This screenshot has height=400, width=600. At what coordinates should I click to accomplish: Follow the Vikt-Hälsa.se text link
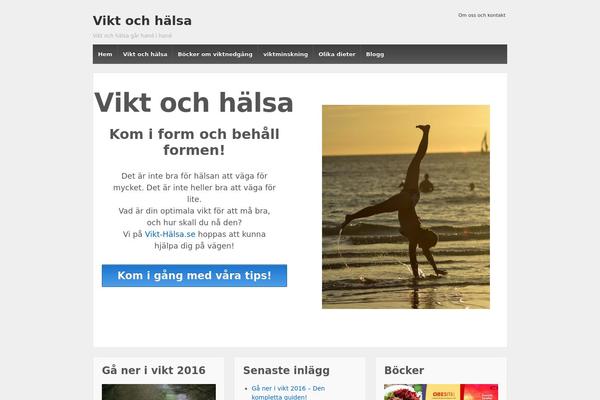[170, 234]
